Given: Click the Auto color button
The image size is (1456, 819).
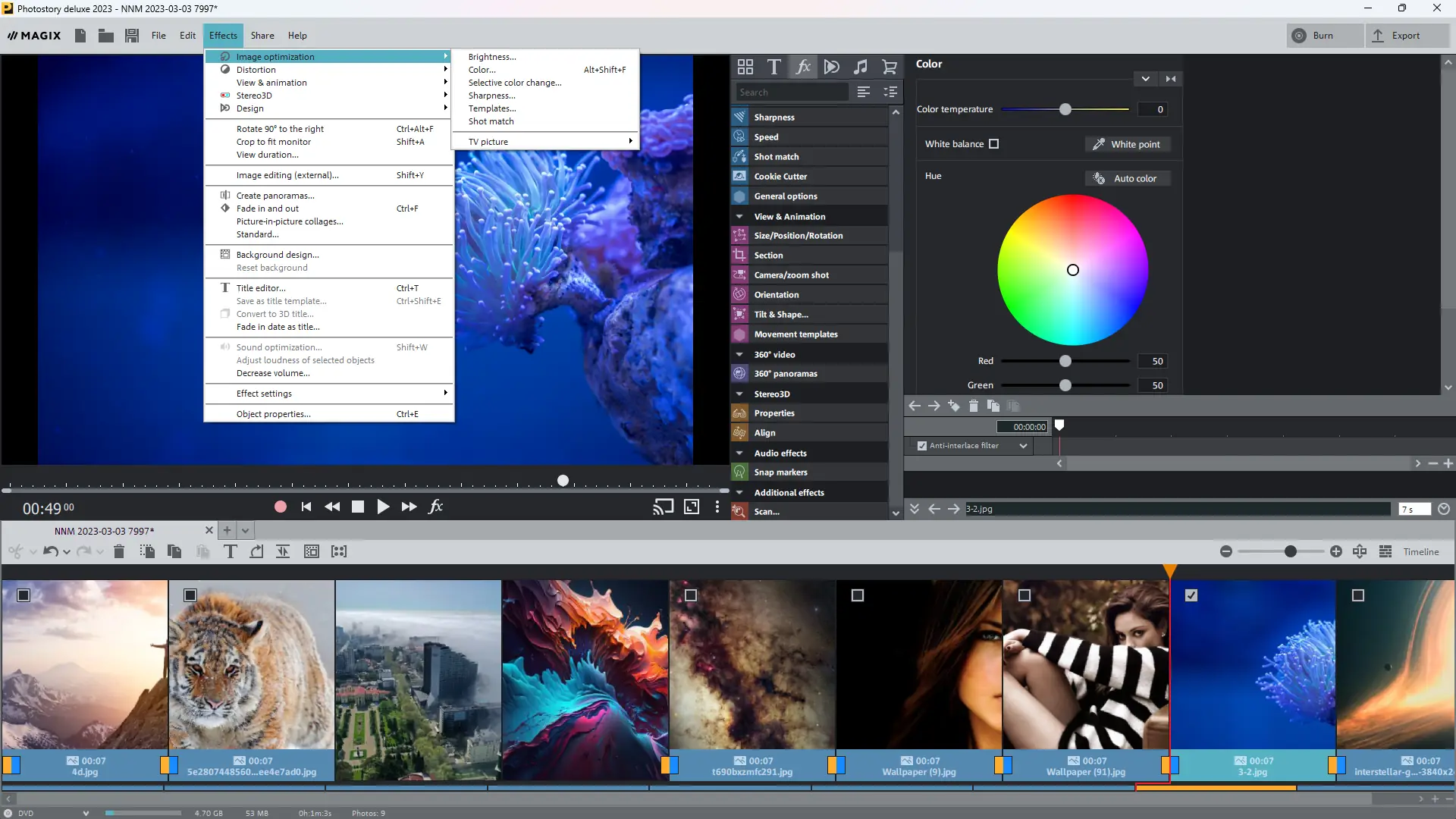Looking at the screenshot, I should [x=1128, y=178].
